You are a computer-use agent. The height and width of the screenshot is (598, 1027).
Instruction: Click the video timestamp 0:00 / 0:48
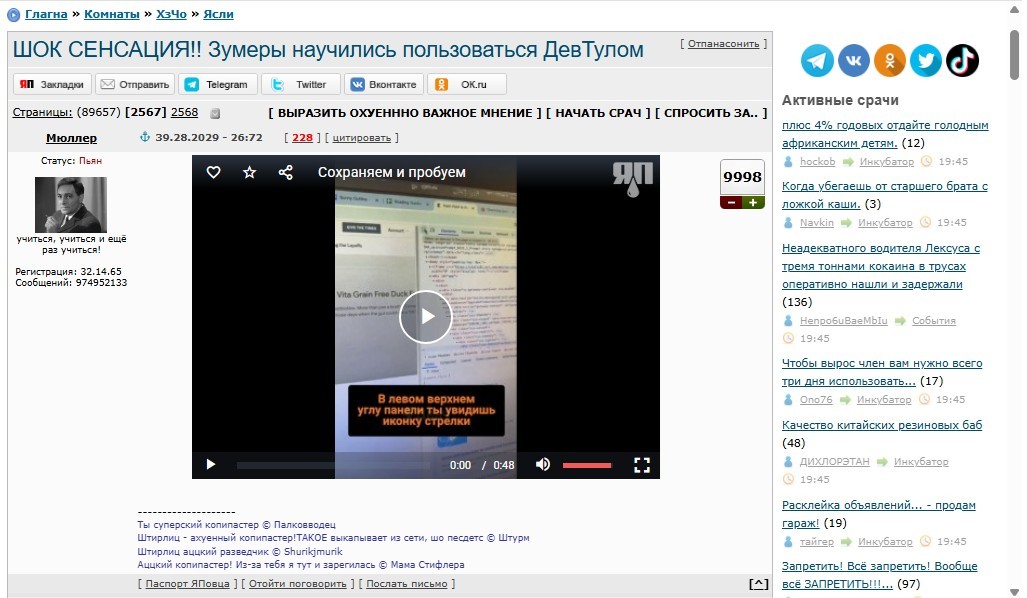pos(482,465)
